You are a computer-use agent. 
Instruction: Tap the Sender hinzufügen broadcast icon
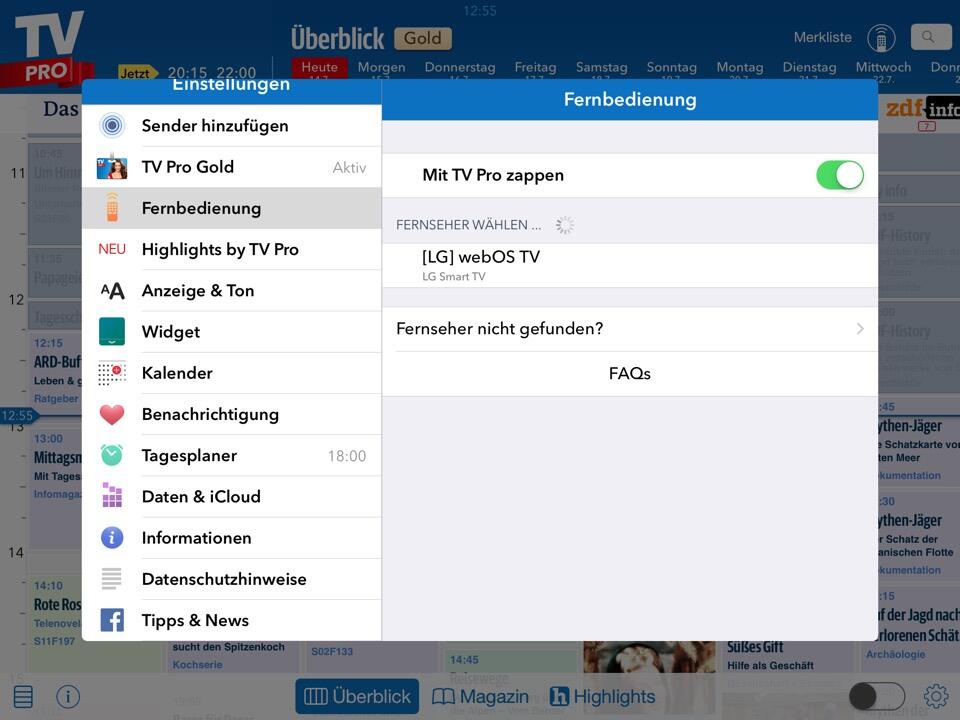tap(112, 126)
